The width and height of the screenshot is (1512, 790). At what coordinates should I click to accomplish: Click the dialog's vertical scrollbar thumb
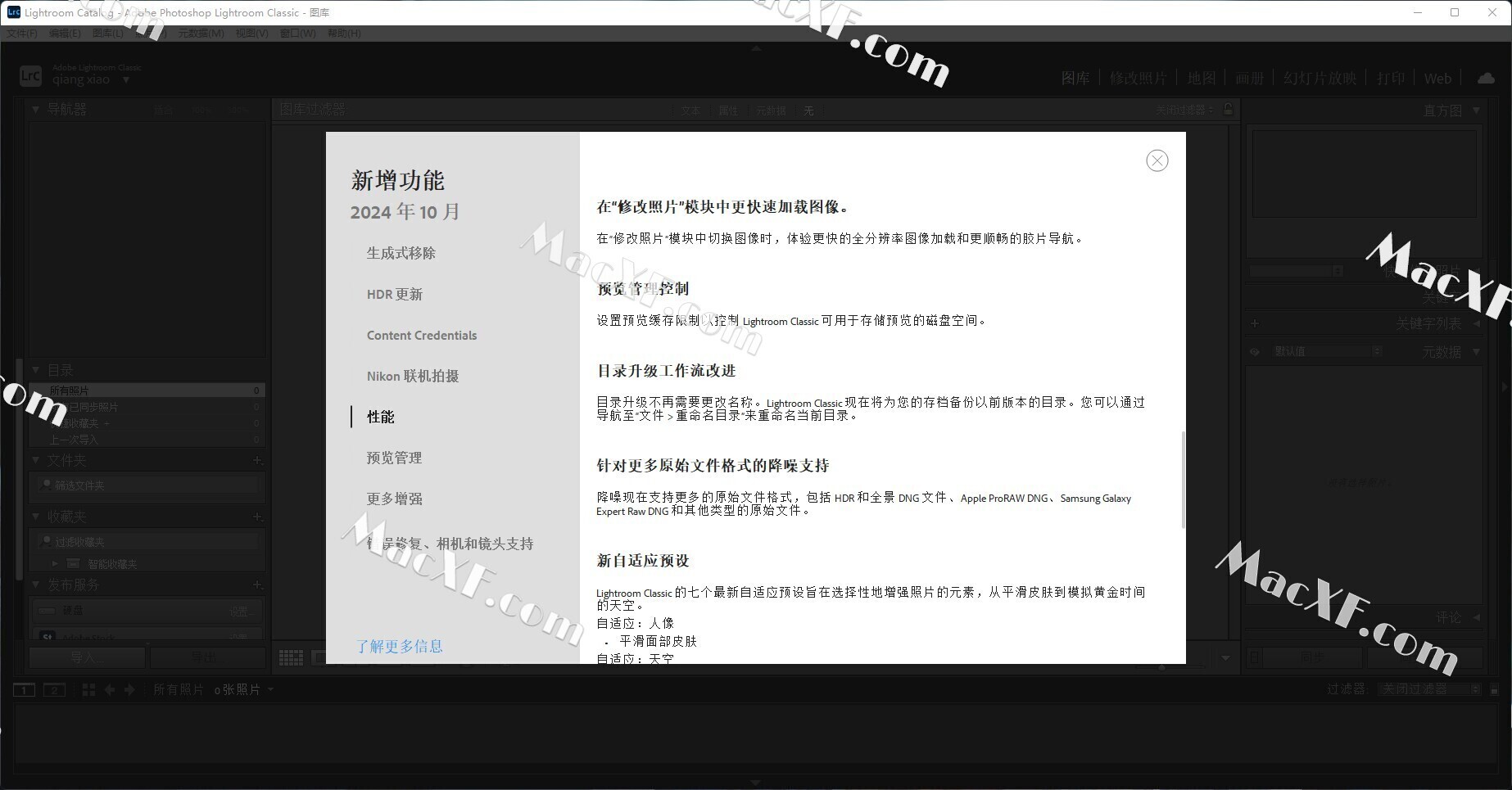click(x=1183, y=480)
